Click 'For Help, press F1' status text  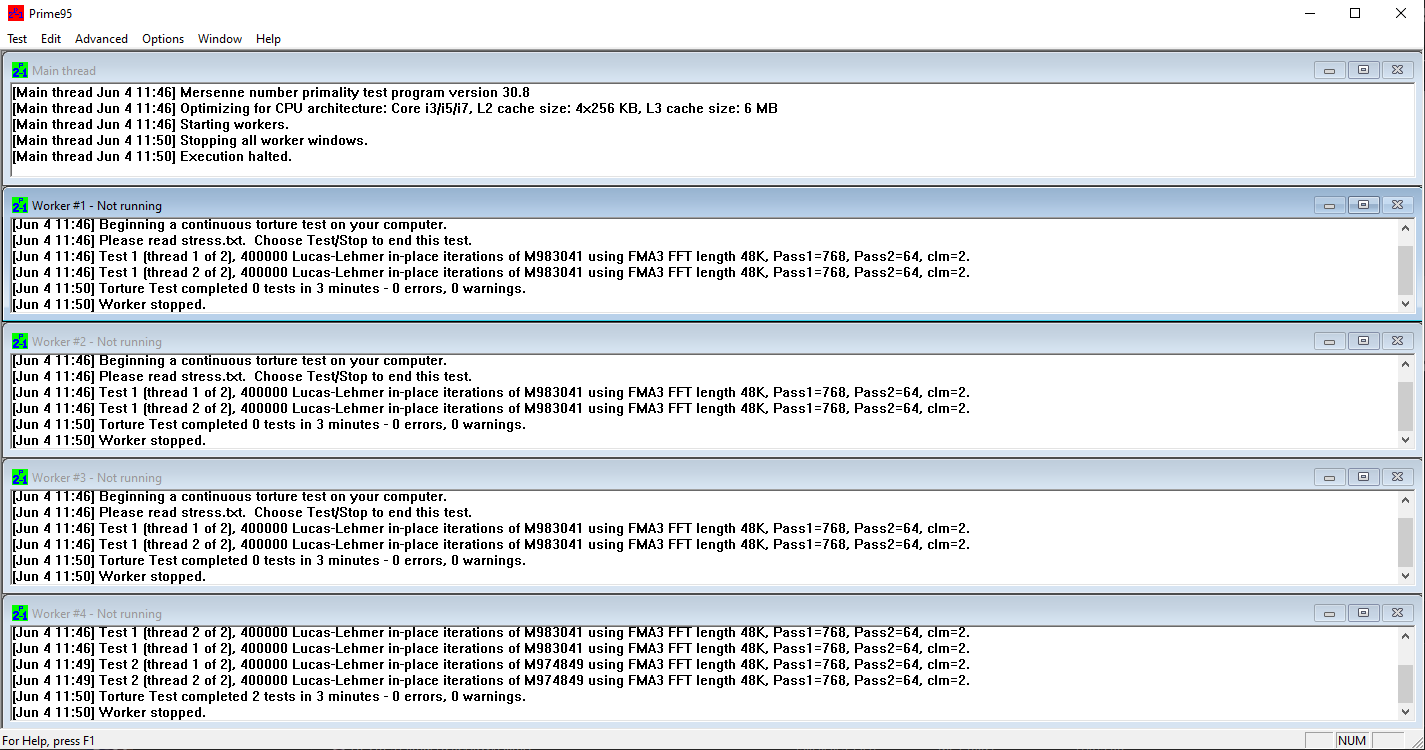[x=48, y=741]
